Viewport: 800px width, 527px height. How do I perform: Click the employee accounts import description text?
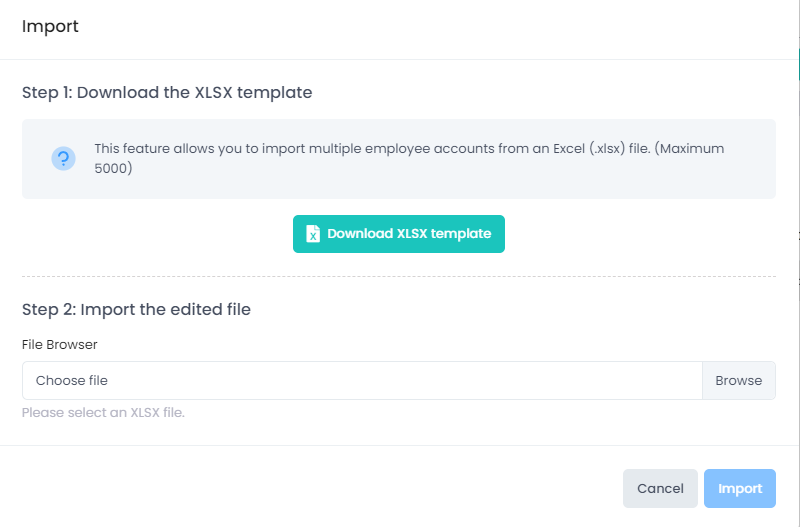400,149
